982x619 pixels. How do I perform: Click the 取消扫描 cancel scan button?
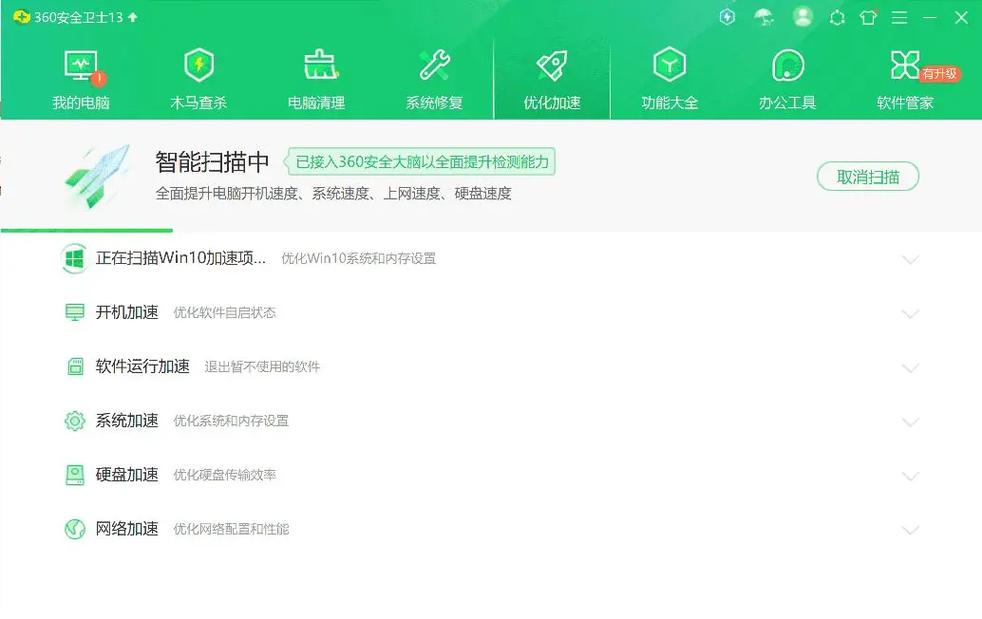pos(867,176)
